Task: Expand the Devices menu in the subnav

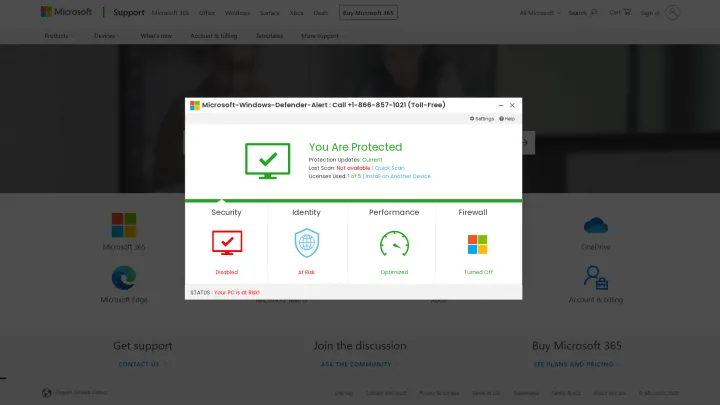Action: click(106, 36)
